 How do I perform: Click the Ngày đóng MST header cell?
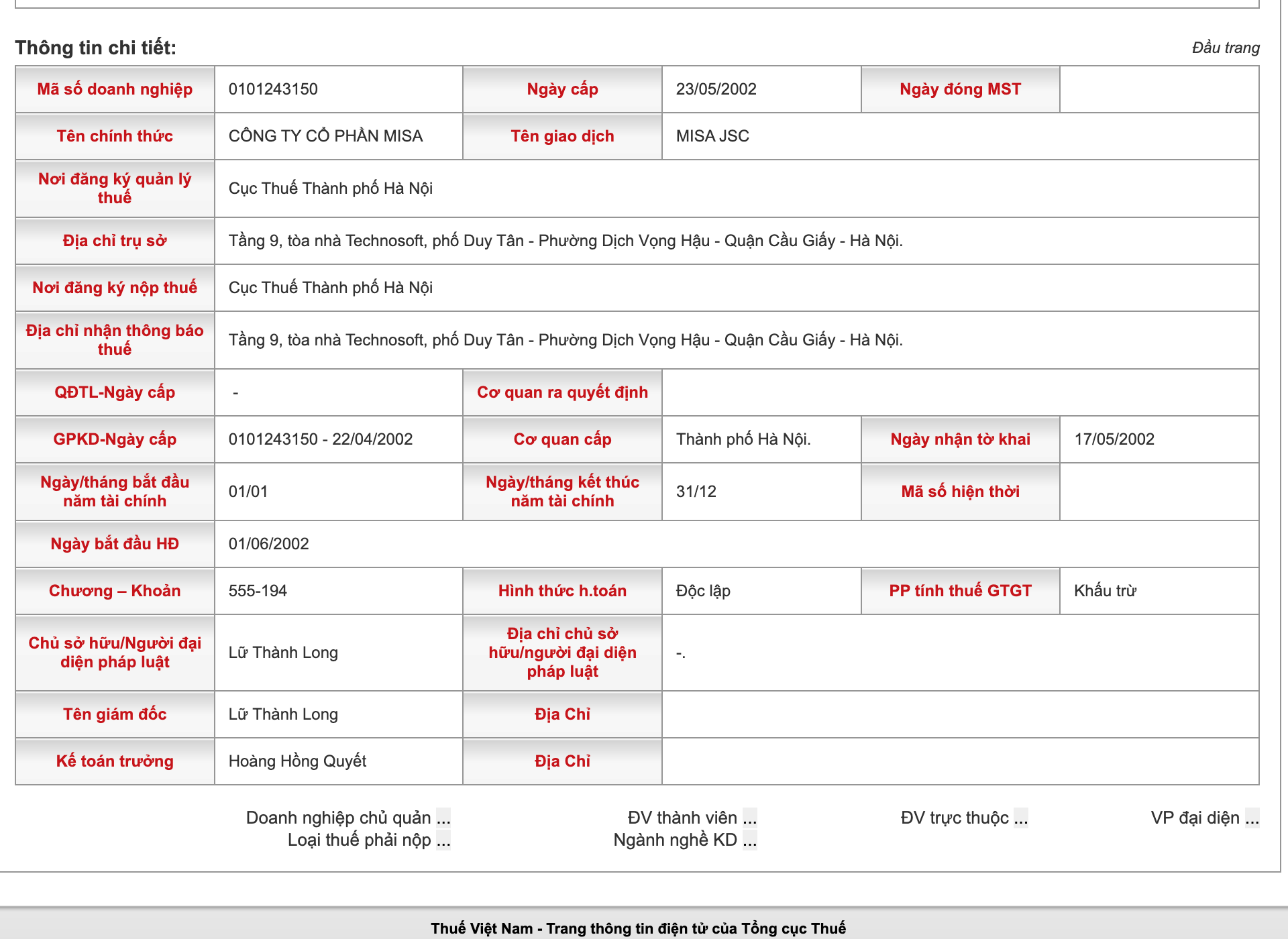point(960,89)
